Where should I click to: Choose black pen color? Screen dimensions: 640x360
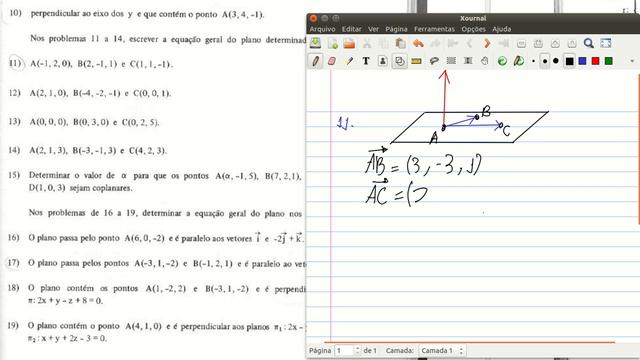(x=569, y=61)
